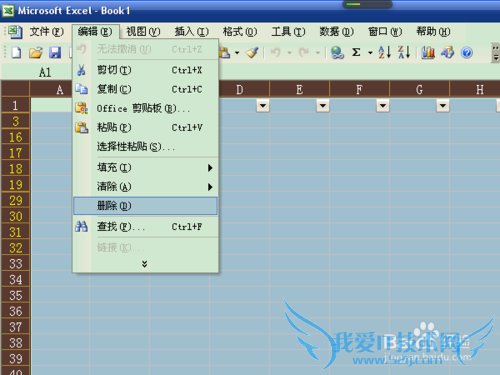Expand the full Edit menu chevron
The height and width of the screenshot is (375, 500).
[144, 264]
